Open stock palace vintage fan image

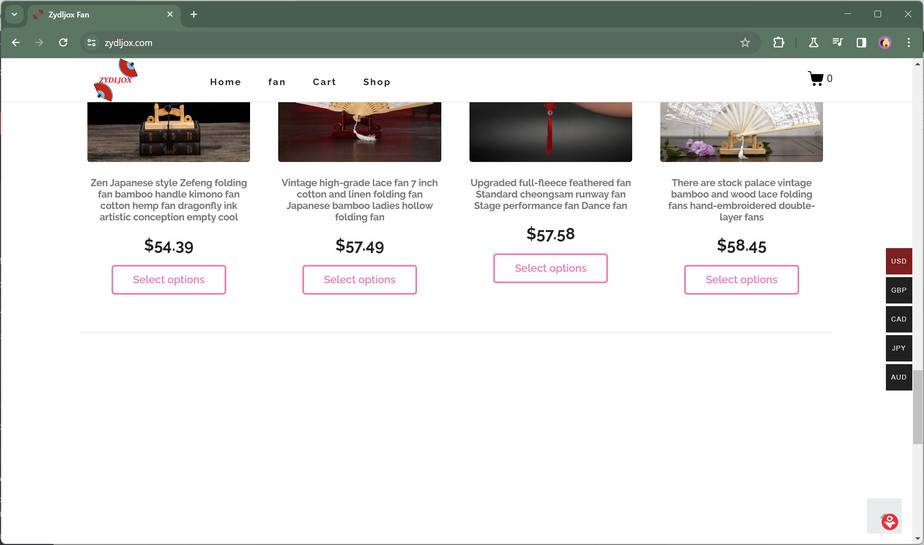point(741,132)
